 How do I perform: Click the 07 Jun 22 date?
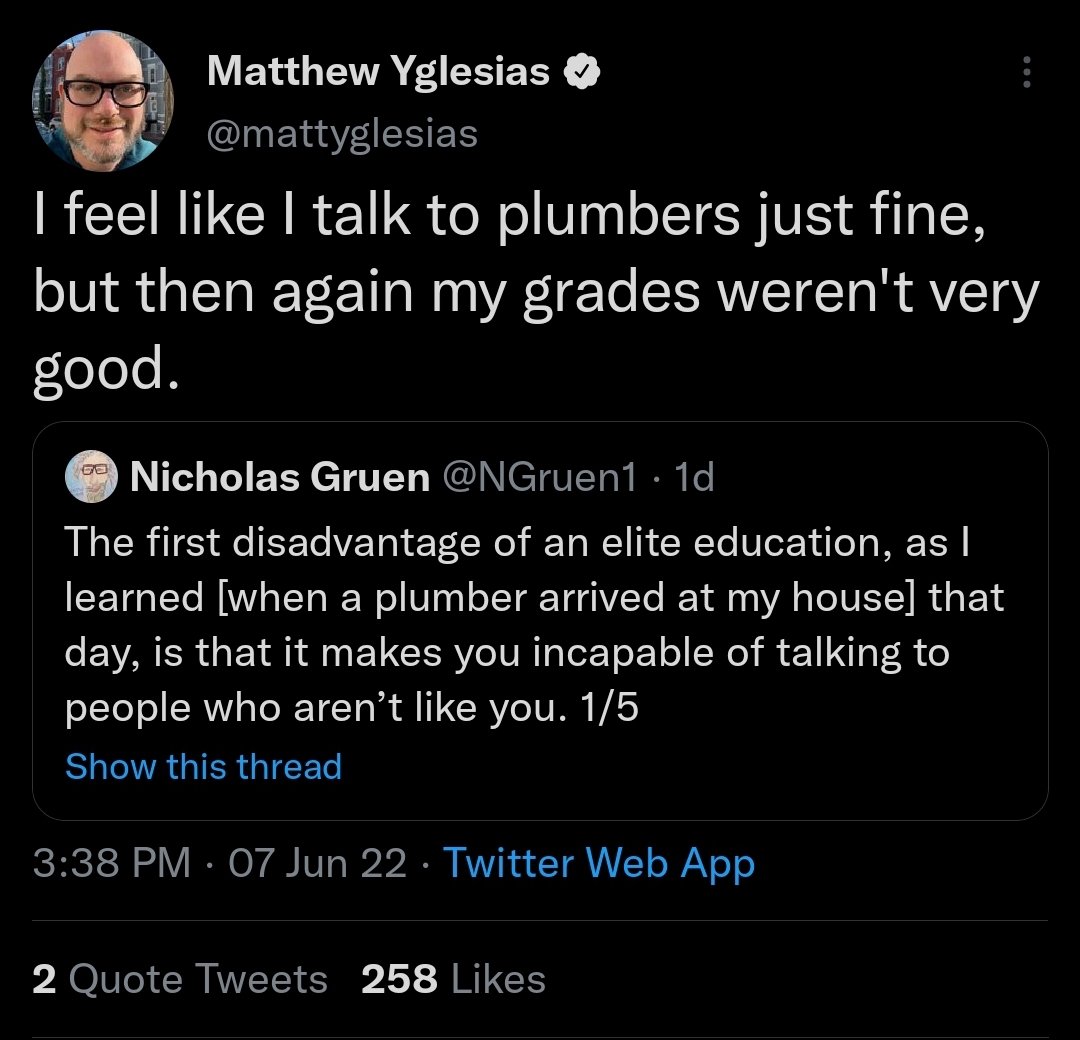tap(317, 863)
